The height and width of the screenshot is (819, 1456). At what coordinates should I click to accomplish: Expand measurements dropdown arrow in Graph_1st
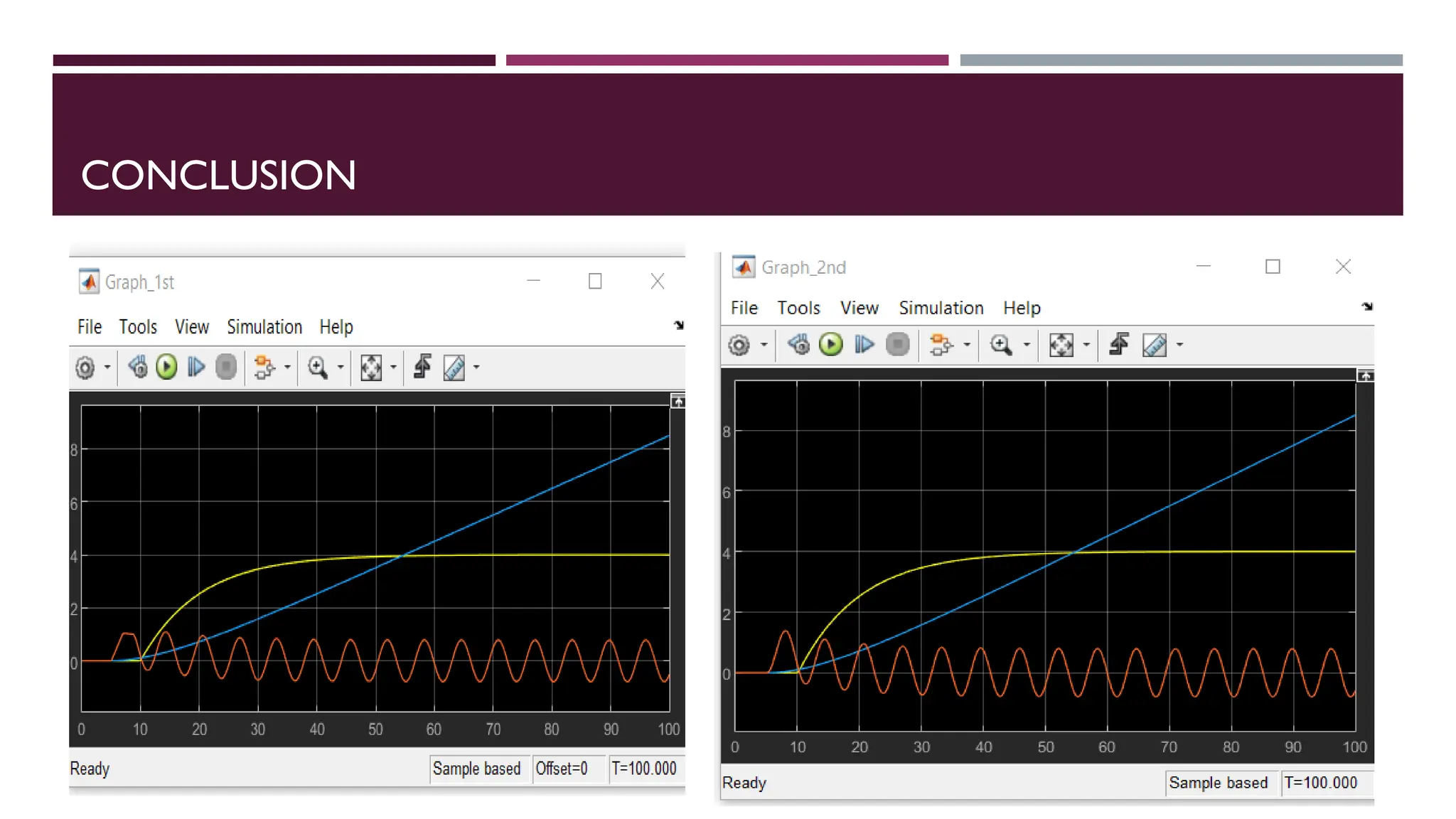pos(476,368)
